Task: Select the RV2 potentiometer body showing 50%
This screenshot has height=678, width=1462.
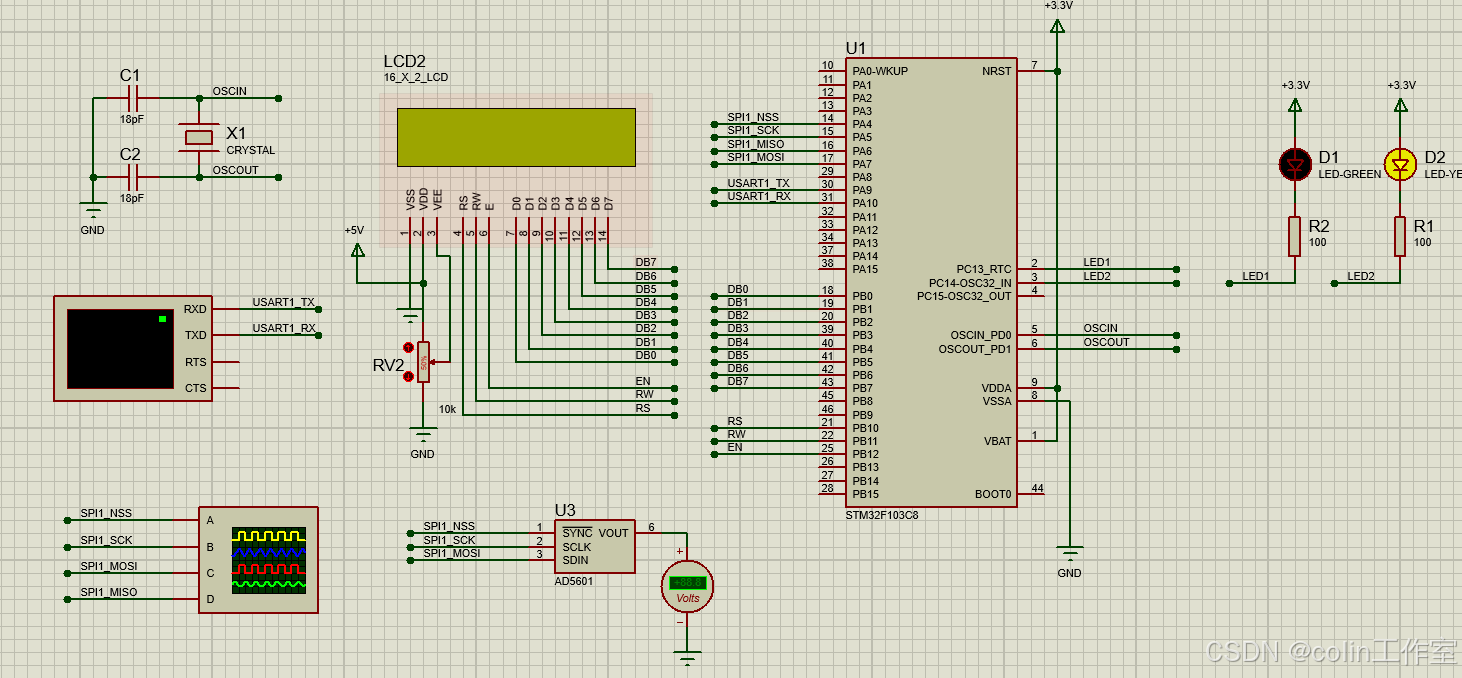Action: coord(424,362)
